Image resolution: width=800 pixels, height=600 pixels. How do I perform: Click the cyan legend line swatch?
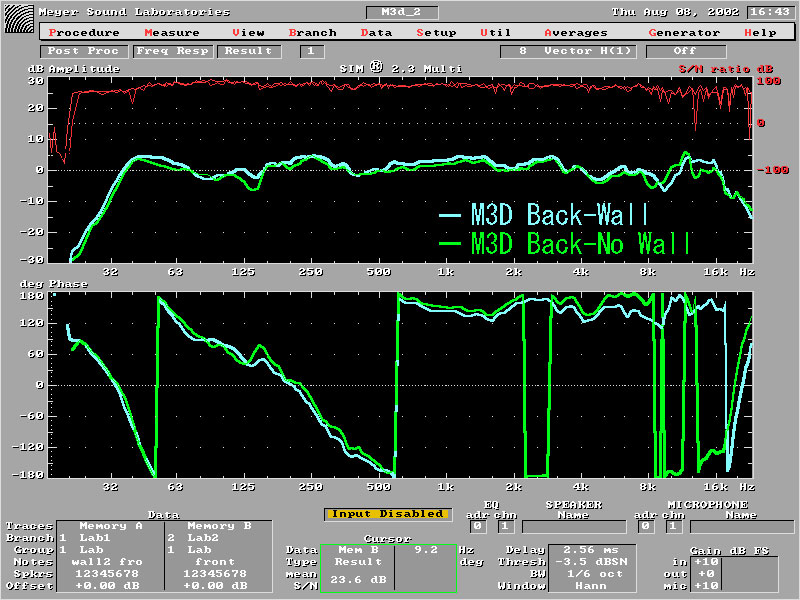pyautogui.click(x=450, y=216)
